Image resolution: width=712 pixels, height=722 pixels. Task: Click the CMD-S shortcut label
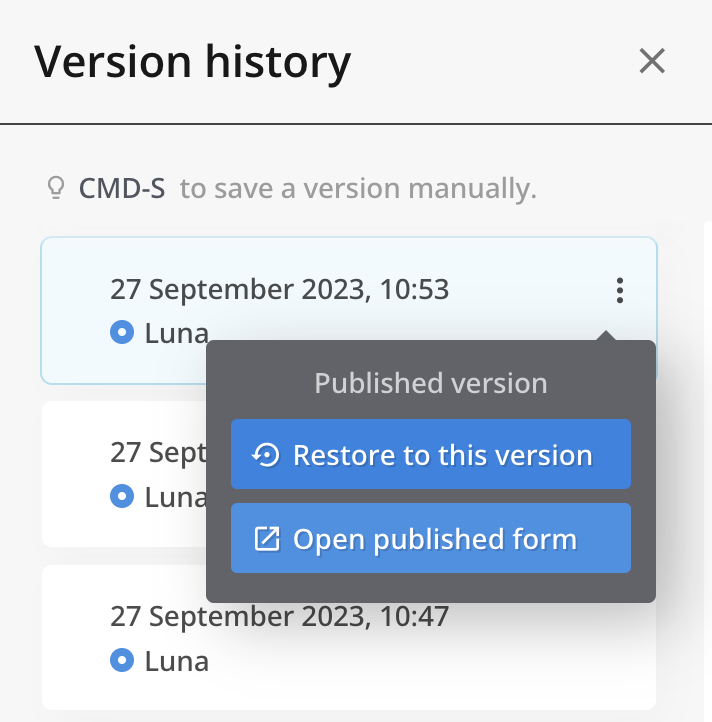(x=122, y=187)
